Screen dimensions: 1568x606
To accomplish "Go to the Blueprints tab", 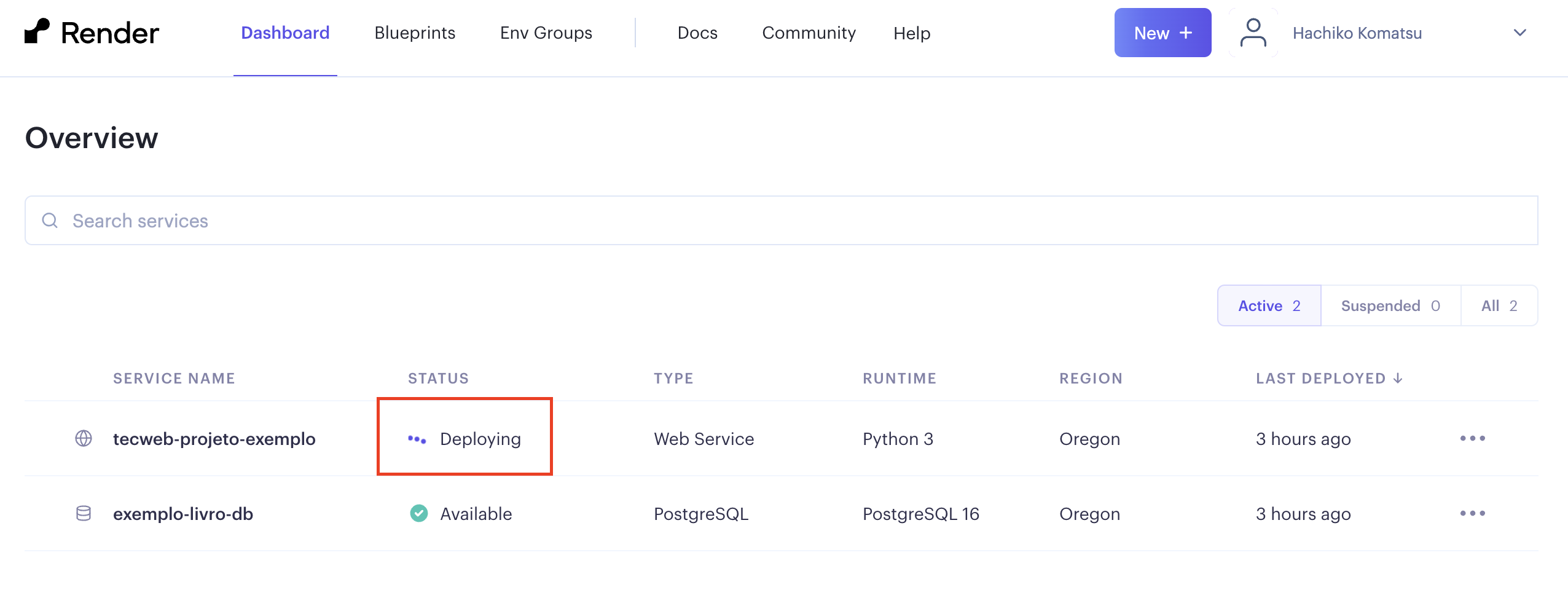I will coord(415,33).
